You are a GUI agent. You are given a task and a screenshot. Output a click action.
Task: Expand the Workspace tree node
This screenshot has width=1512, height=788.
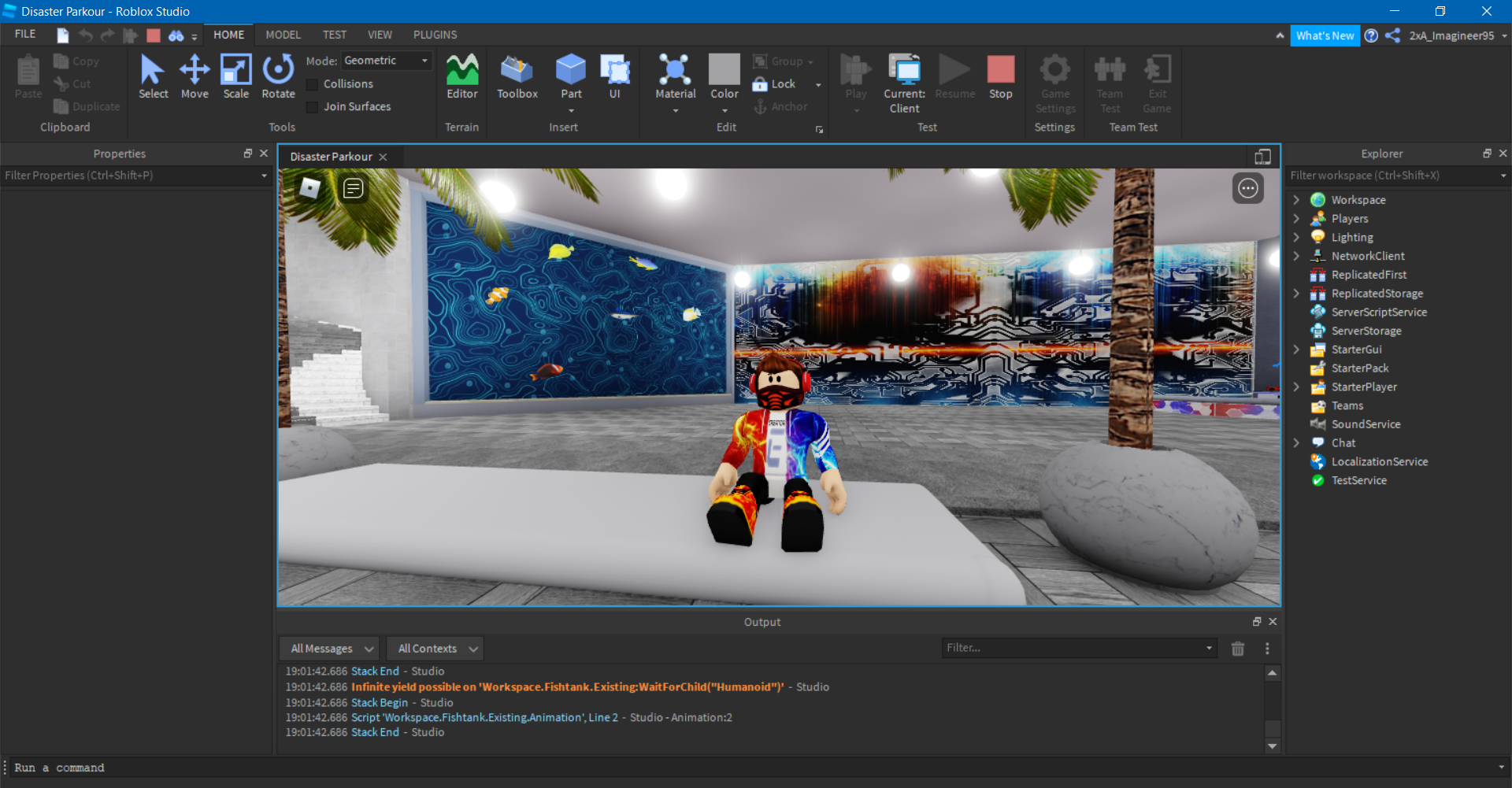coord(1296,200)
